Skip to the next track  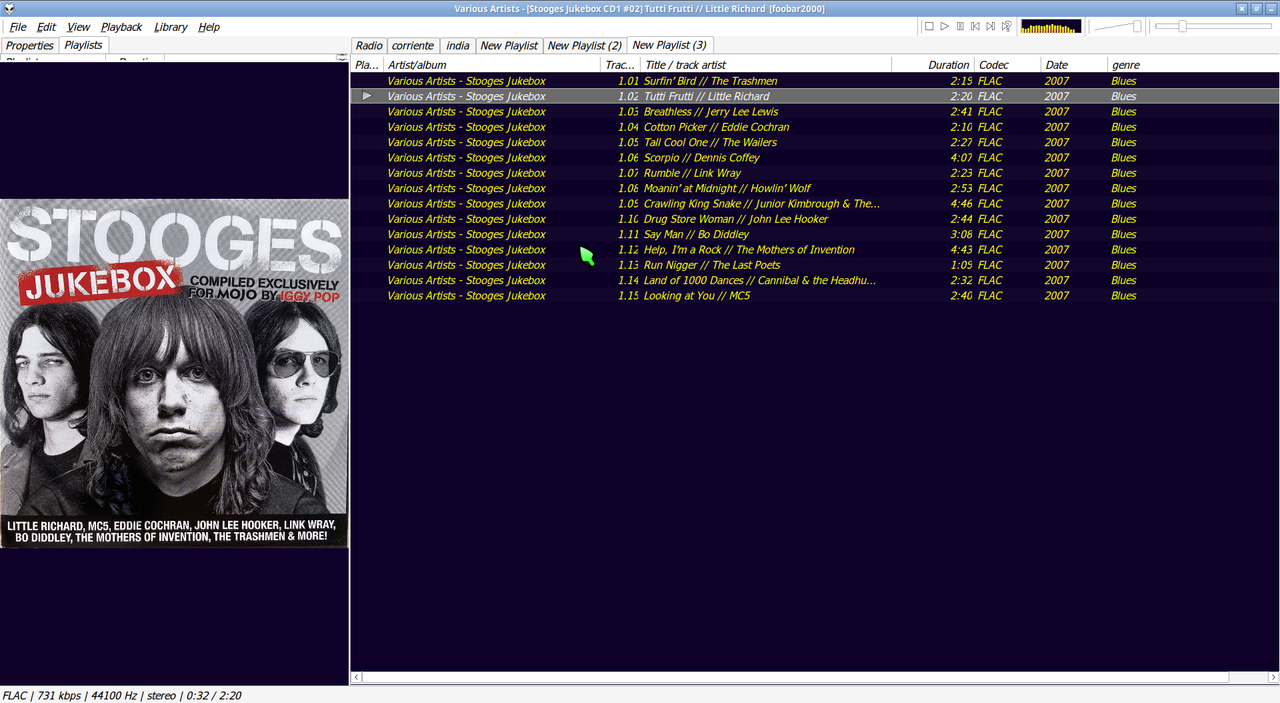pyautogui.click(x=990, y=26)
